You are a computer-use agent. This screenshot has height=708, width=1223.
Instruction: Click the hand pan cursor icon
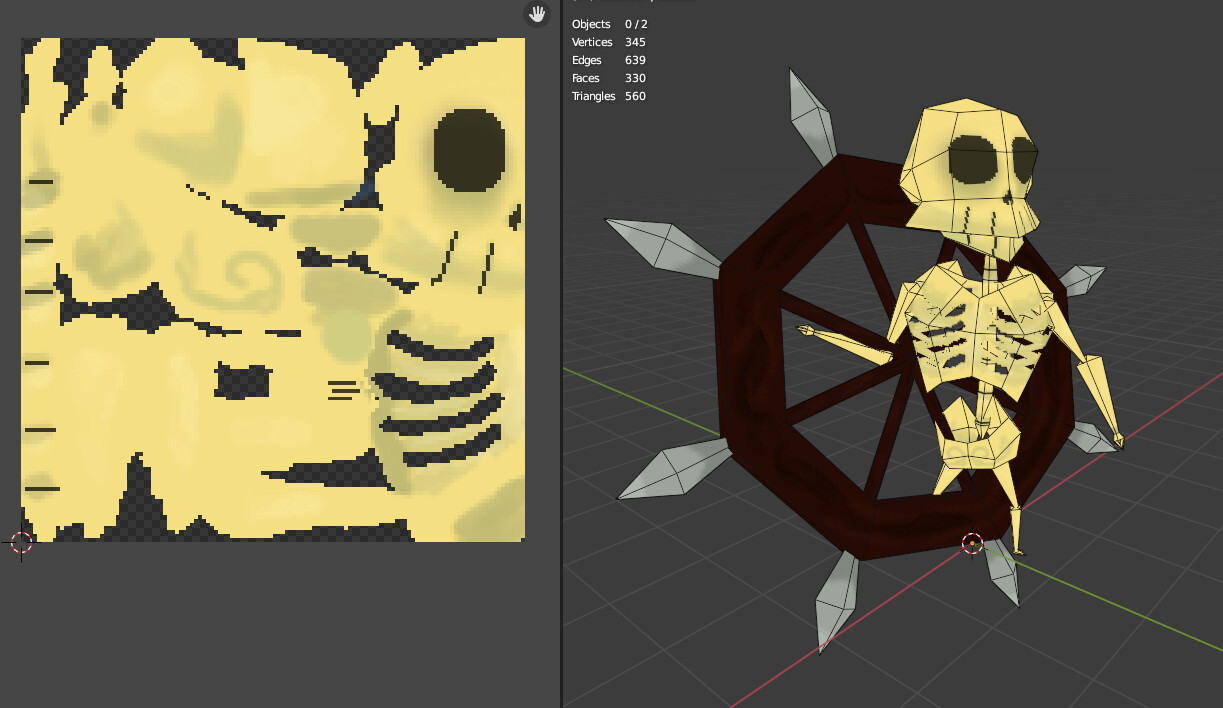tap(536, 14)
